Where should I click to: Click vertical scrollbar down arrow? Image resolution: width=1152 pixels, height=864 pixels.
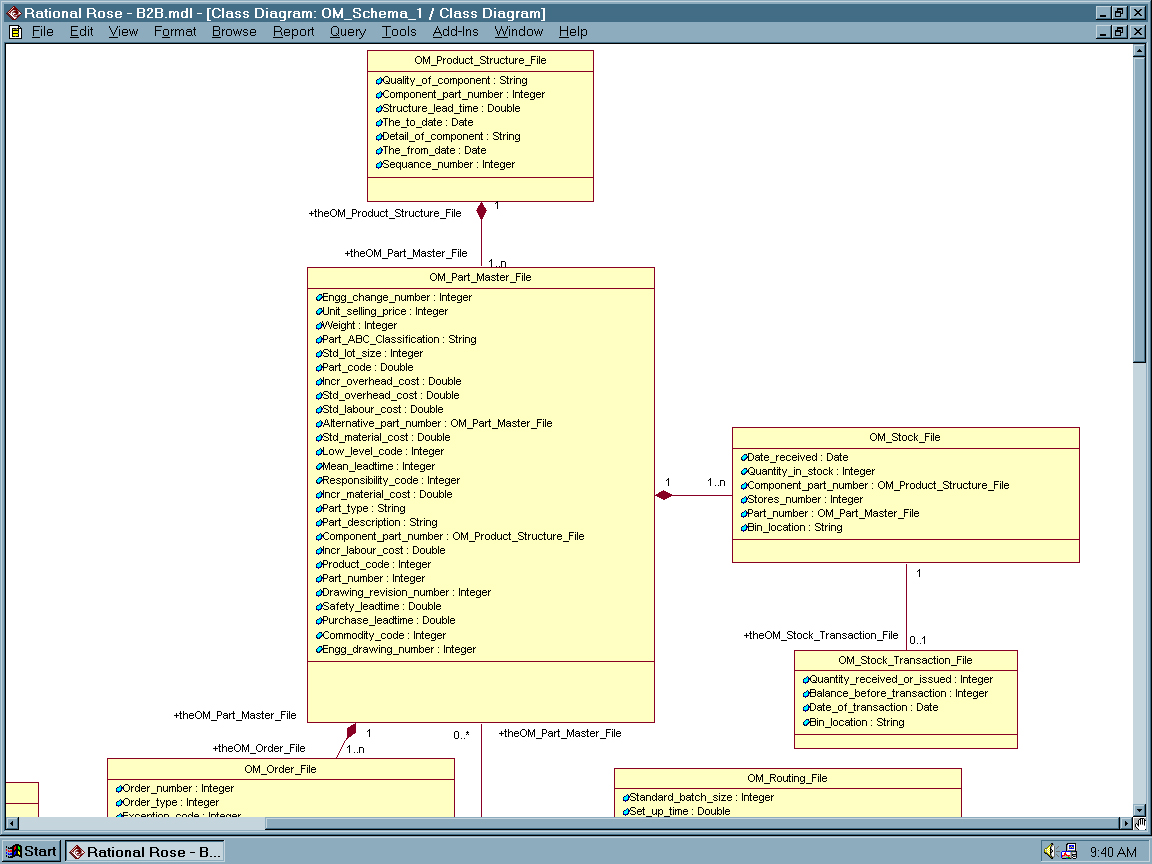[x=1139, y=810]
